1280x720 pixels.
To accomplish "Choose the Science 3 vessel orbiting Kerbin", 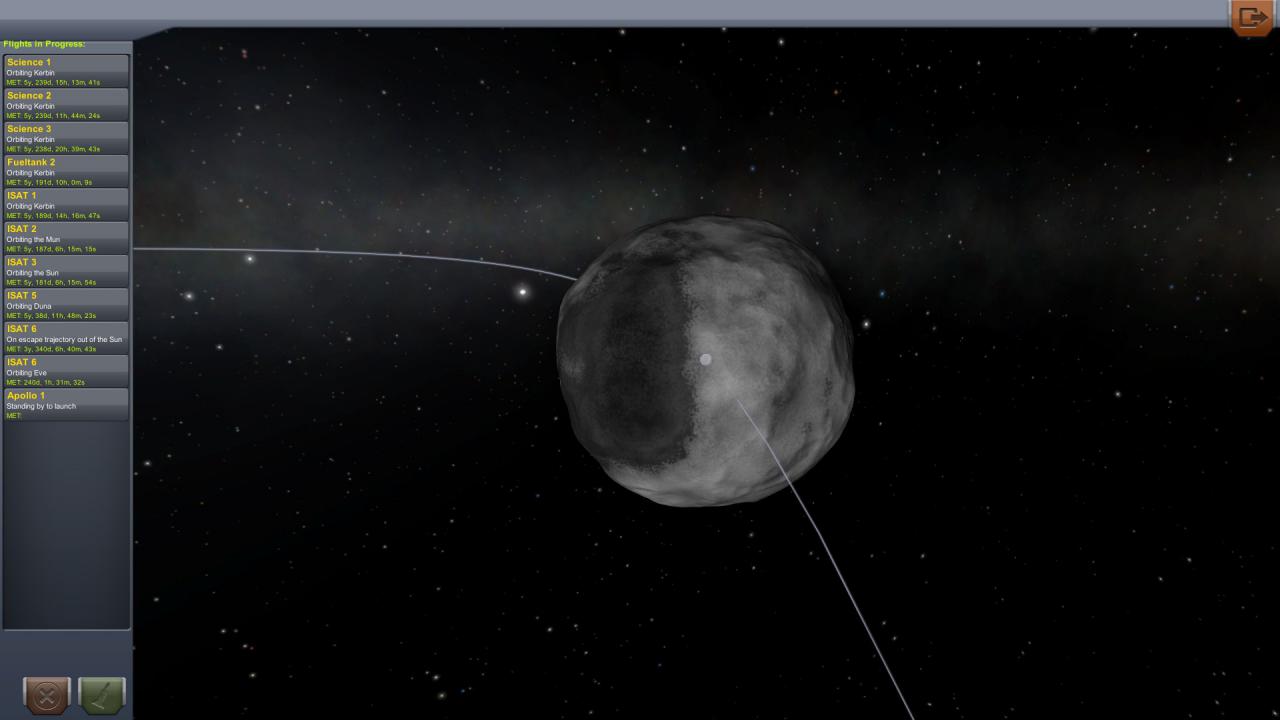I will (x=67, y=137).
